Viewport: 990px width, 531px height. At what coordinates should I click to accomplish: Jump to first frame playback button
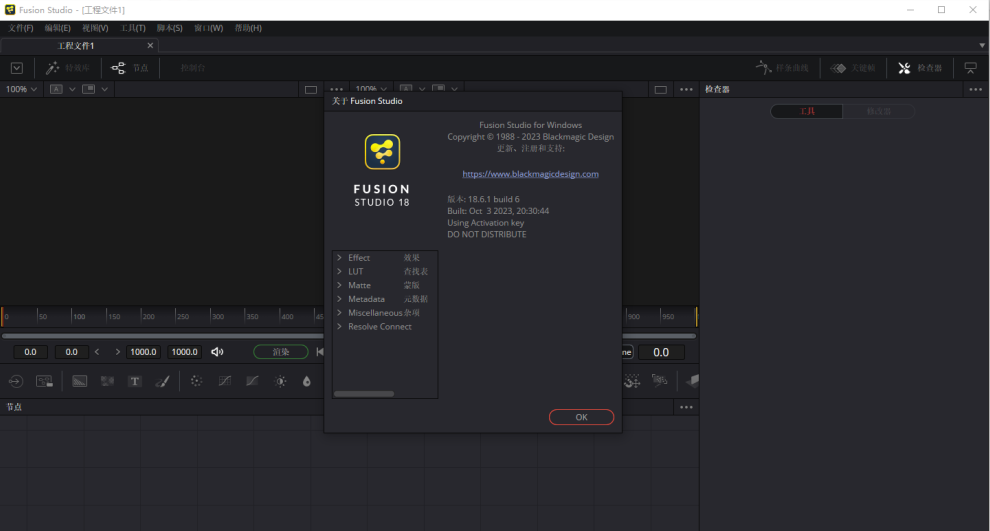(320, 352)
